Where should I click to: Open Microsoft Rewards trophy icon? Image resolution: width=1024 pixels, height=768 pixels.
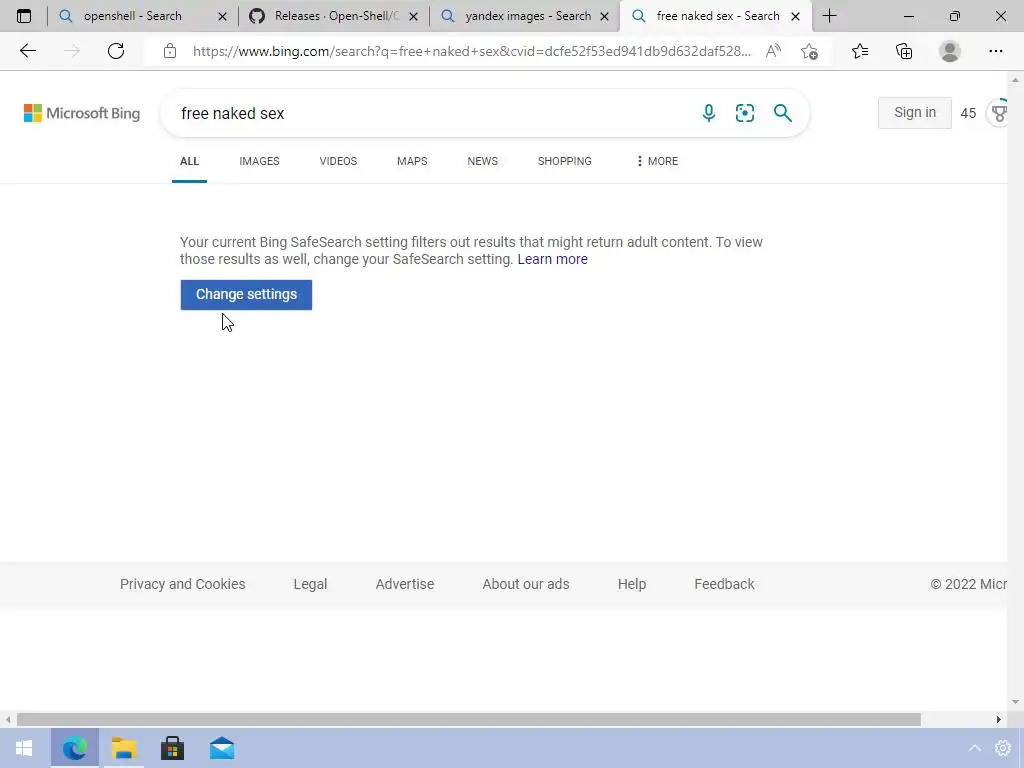(999, 113)
